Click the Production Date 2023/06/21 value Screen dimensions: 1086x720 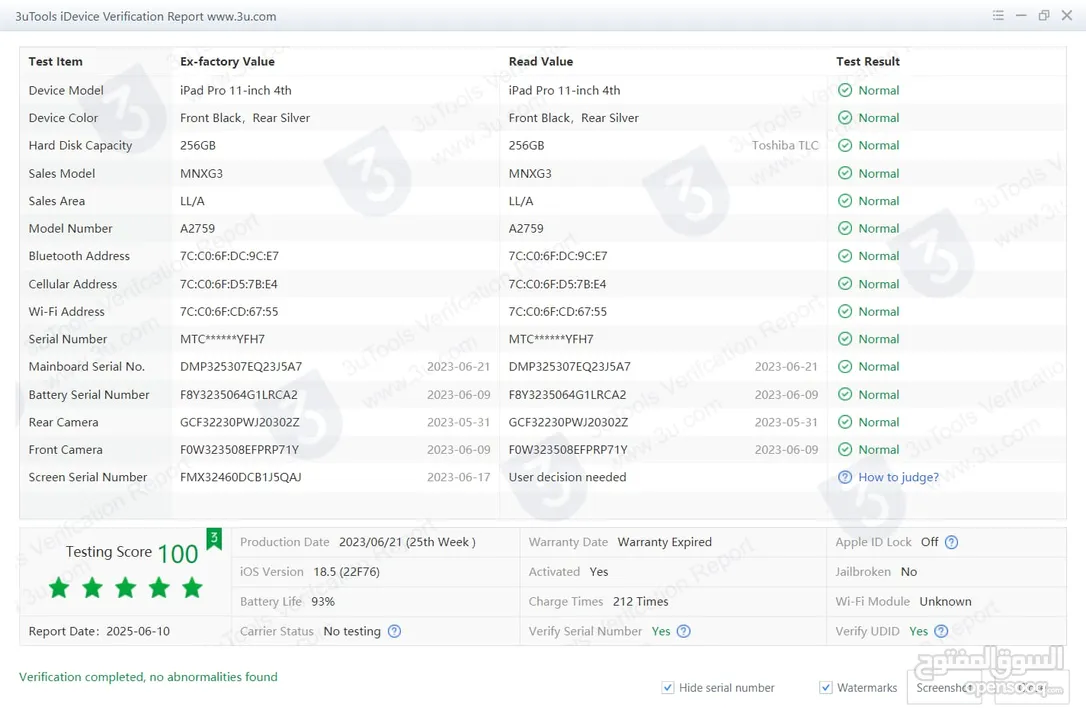[x=407, y=542]
